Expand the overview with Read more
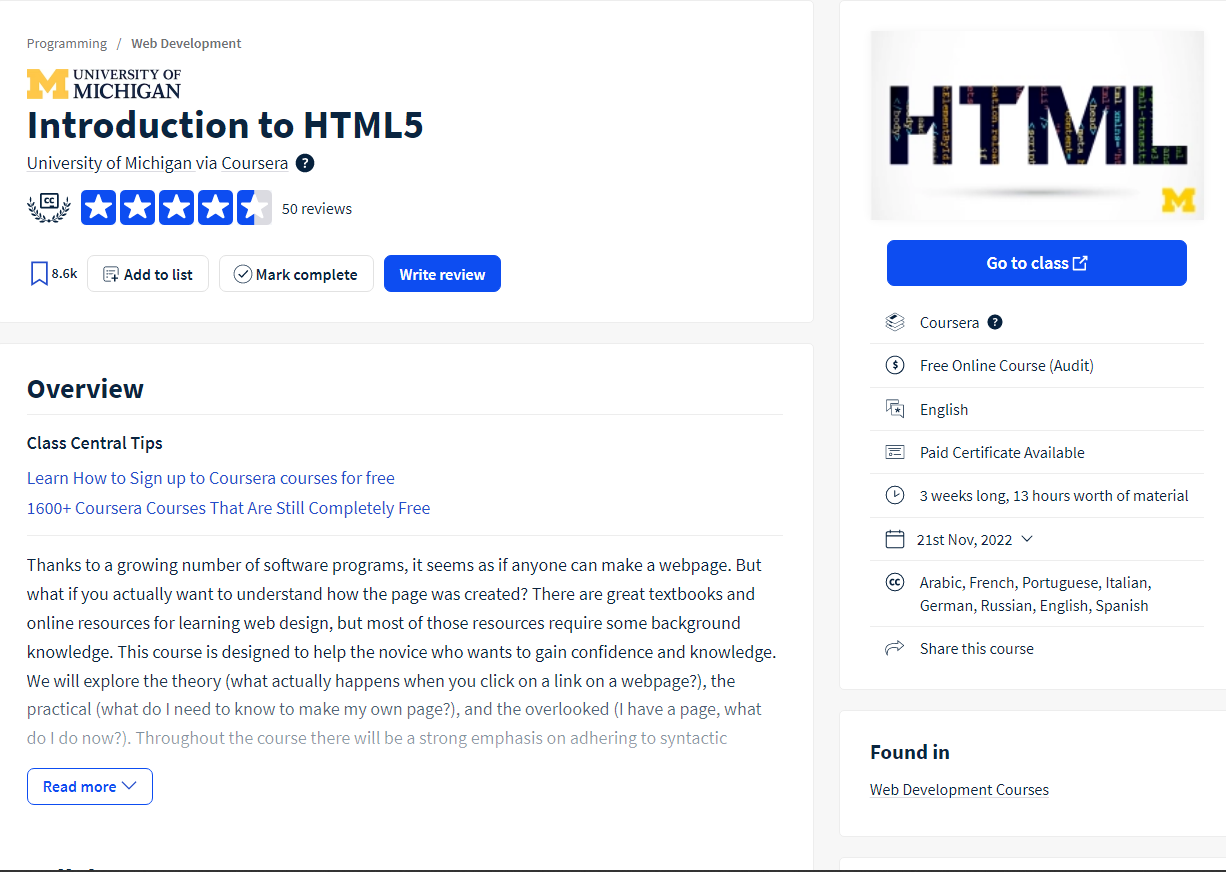Viewport: 1226px width, 872px height. tap(90, 786)
